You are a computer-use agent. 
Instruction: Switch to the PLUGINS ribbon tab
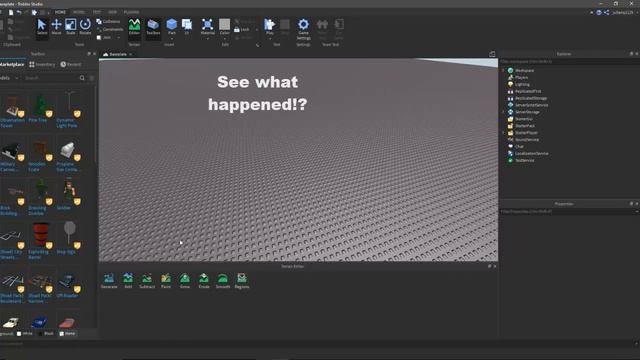[131, 12]
